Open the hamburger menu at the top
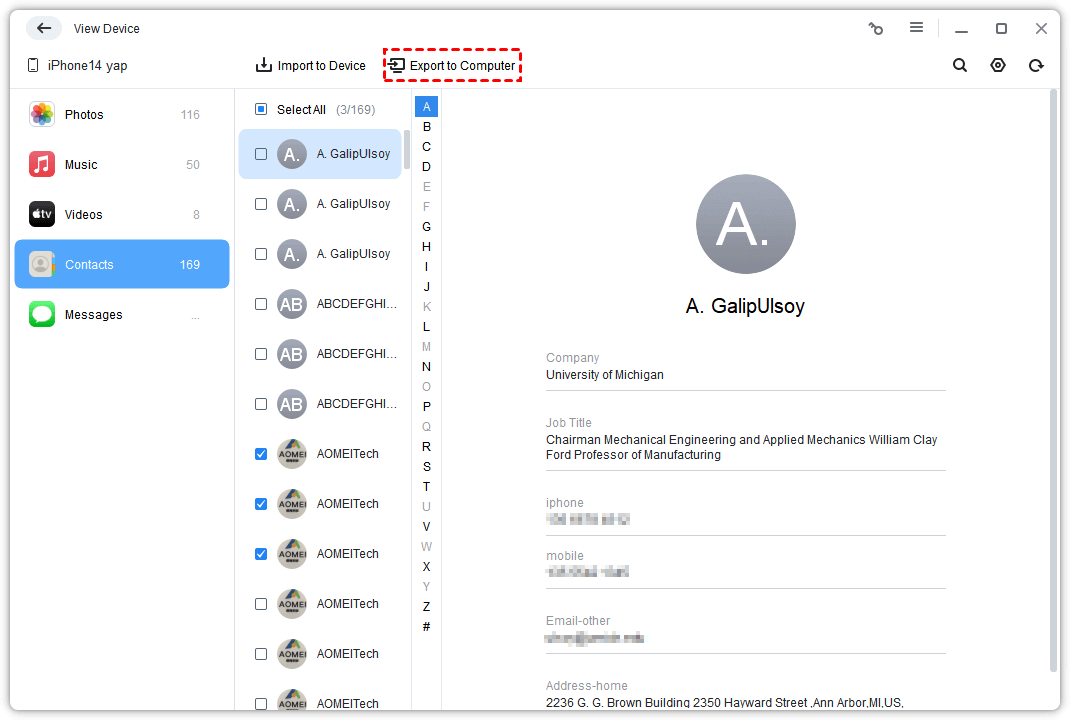 tap(916, 28)
